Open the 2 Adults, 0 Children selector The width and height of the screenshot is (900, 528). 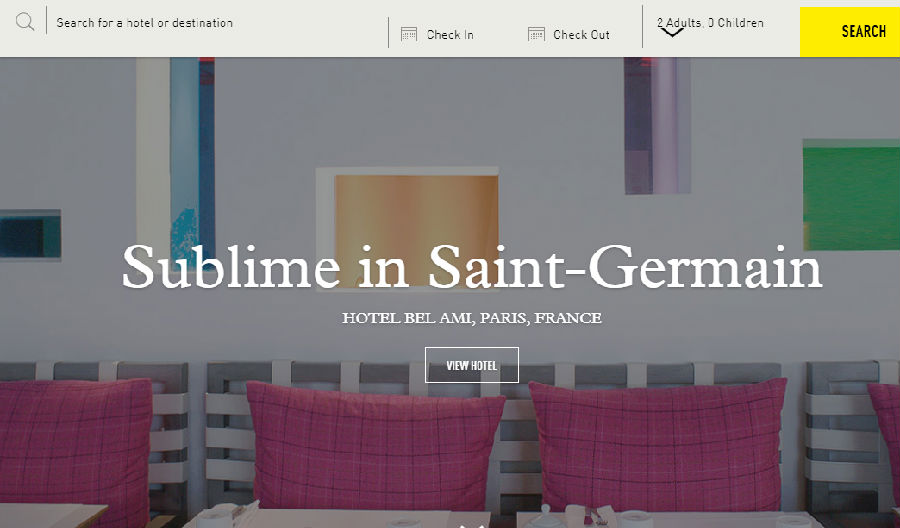(710, 23)
